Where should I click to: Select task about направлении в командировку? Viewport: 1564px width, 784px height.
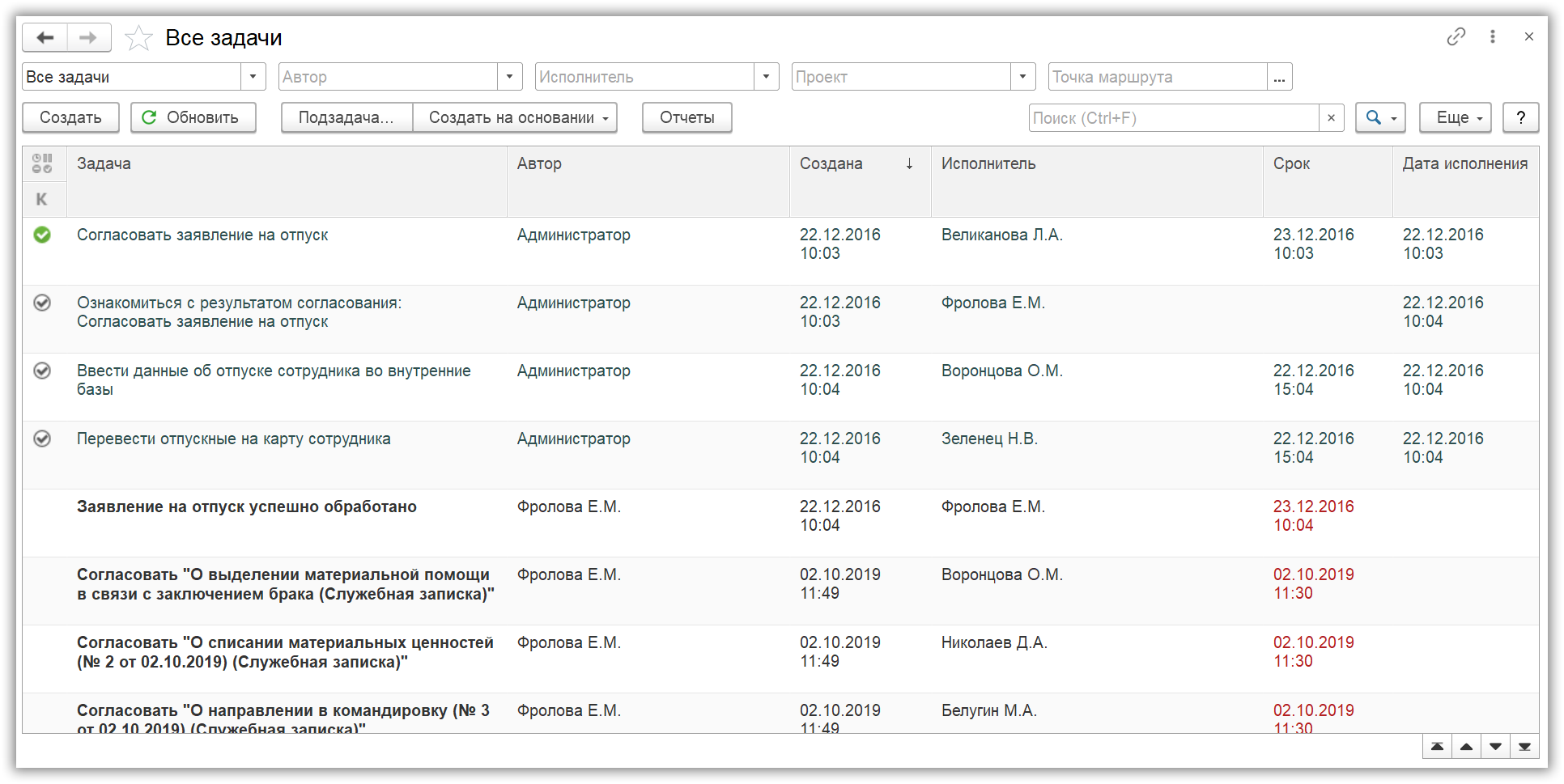tap(283, 718)
